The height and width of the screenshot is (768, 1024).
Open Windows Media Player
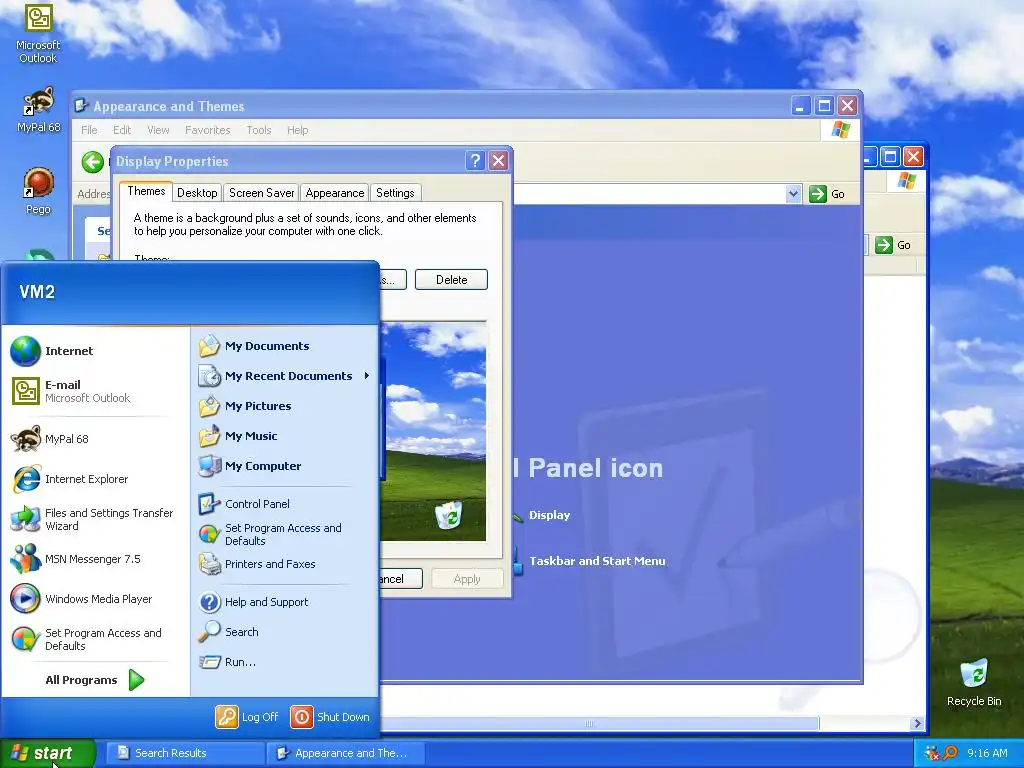[x=82, y=599]
